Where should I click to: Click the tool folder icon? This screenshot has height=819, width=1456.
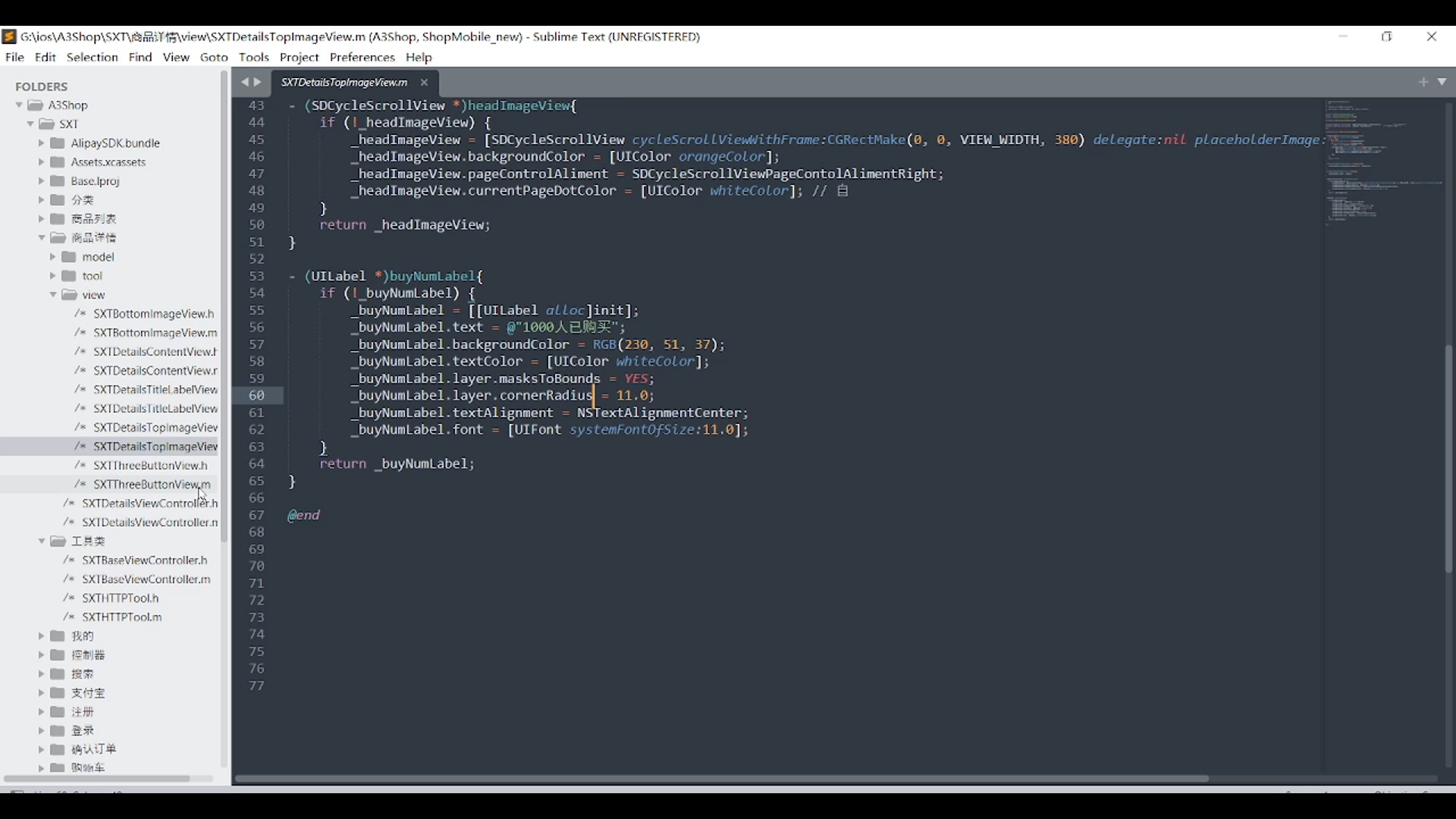(69, 275)
